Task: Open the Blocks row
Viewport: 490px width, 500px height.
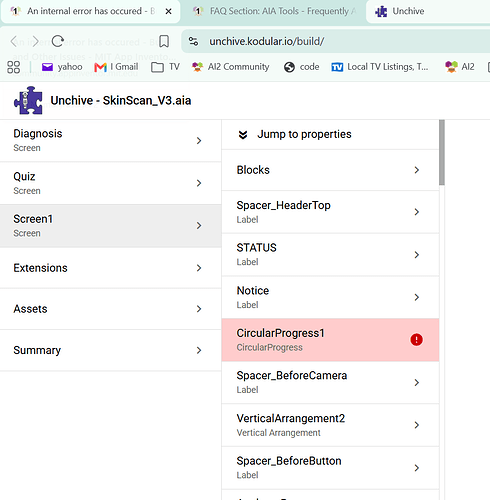Action: point(330,170)
